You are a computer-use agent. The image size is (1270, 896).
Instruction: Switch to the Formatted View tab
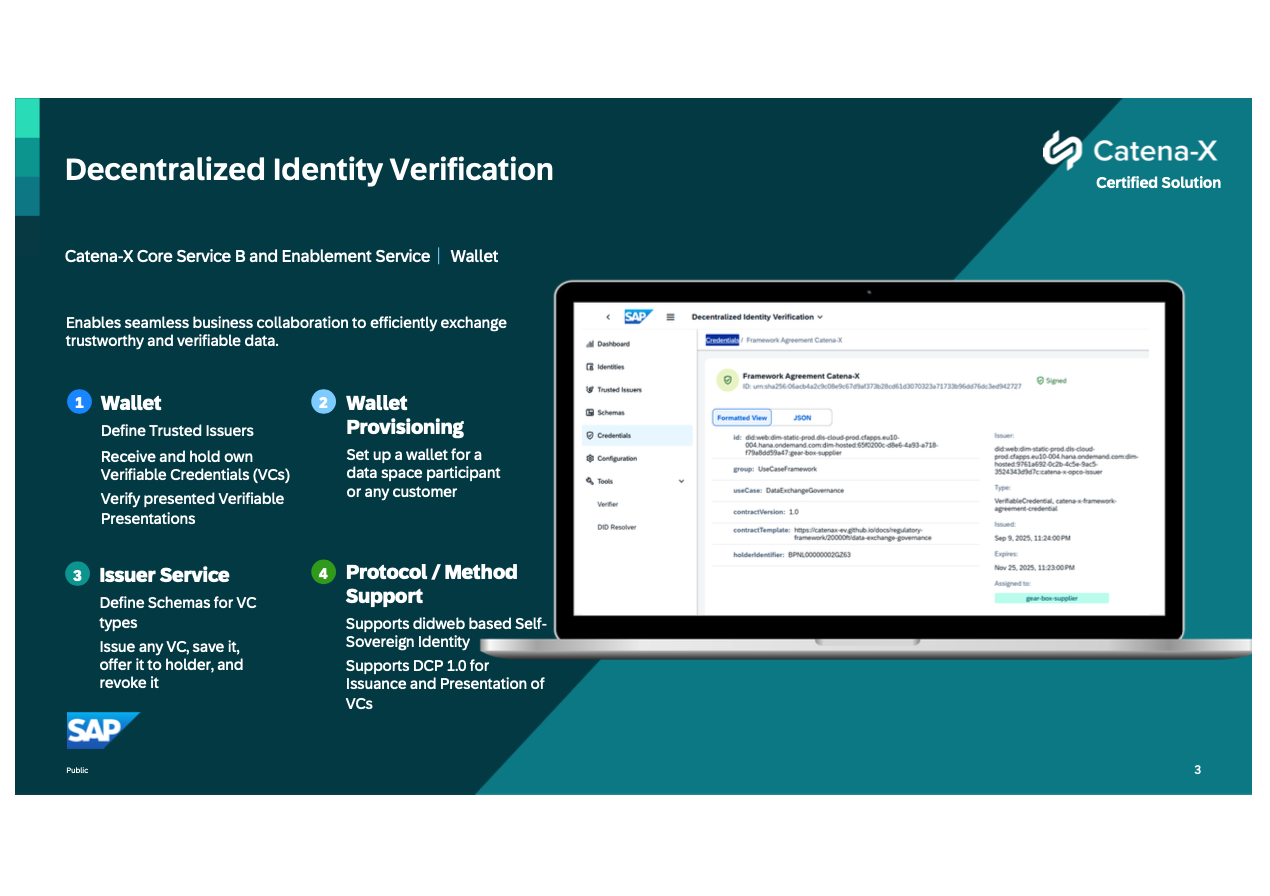[x=742, y=418]
